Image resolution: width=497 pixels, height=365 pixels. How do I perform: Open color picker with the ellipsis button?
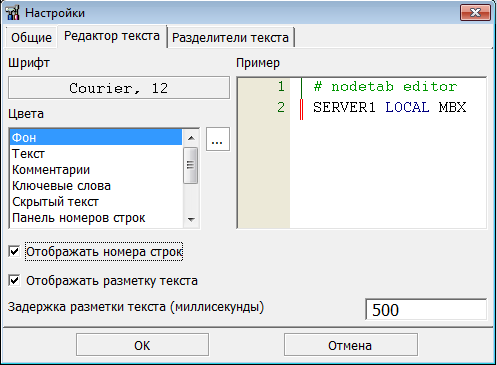218,139
